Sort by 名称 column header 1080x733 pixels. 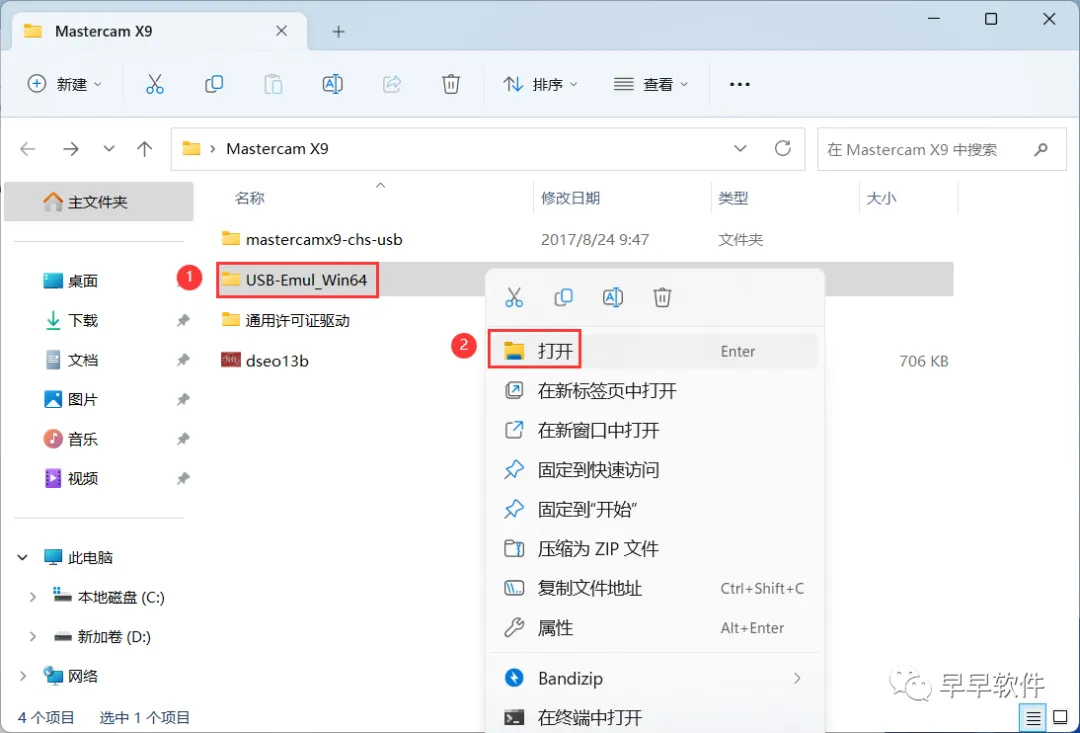(249, 198)
